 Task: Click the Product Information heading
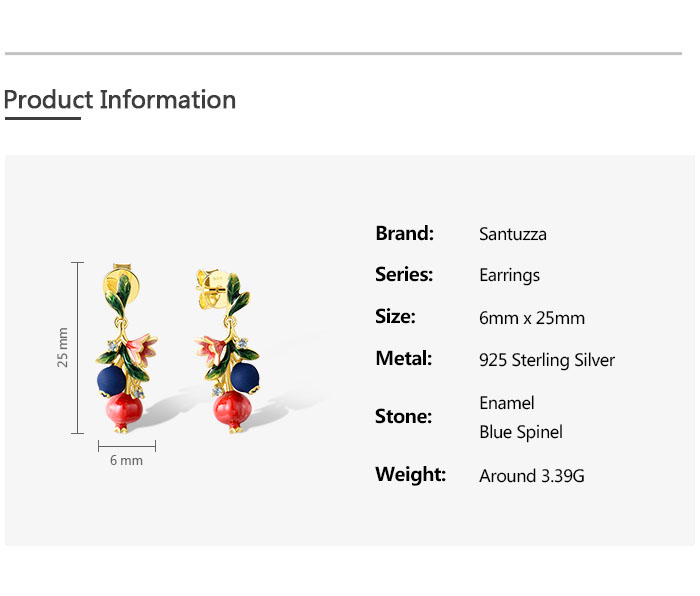click(x=120, y=100)
